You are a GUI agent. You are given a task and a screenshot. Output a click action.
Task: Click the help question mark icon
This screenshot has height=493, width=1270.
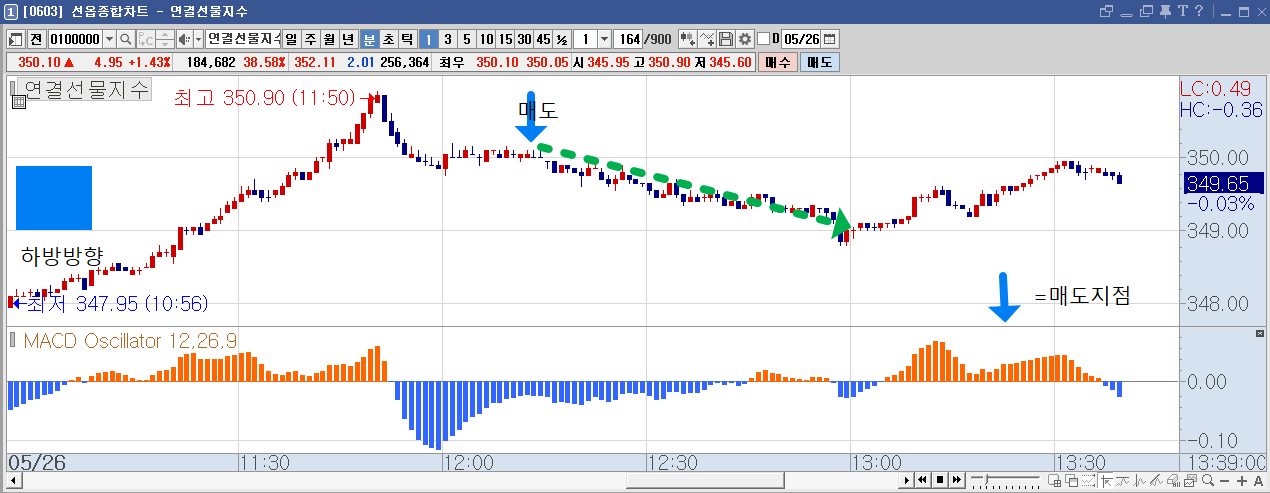click(1199, 11)
